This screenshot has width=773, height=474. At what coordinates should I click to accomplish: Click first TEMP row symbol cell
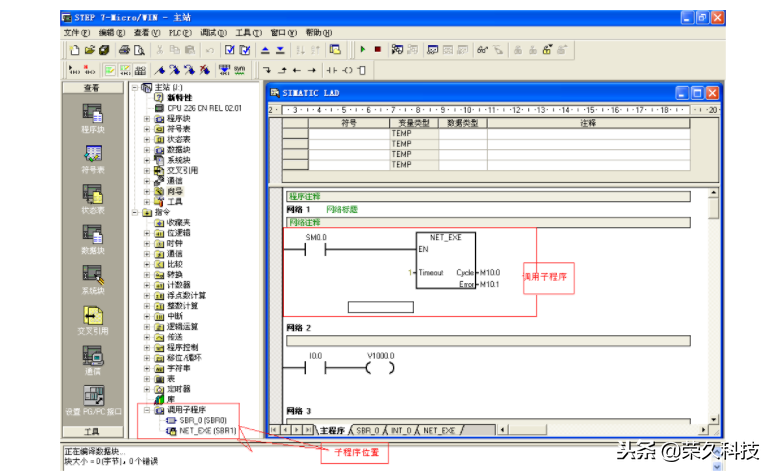point(349,133)
